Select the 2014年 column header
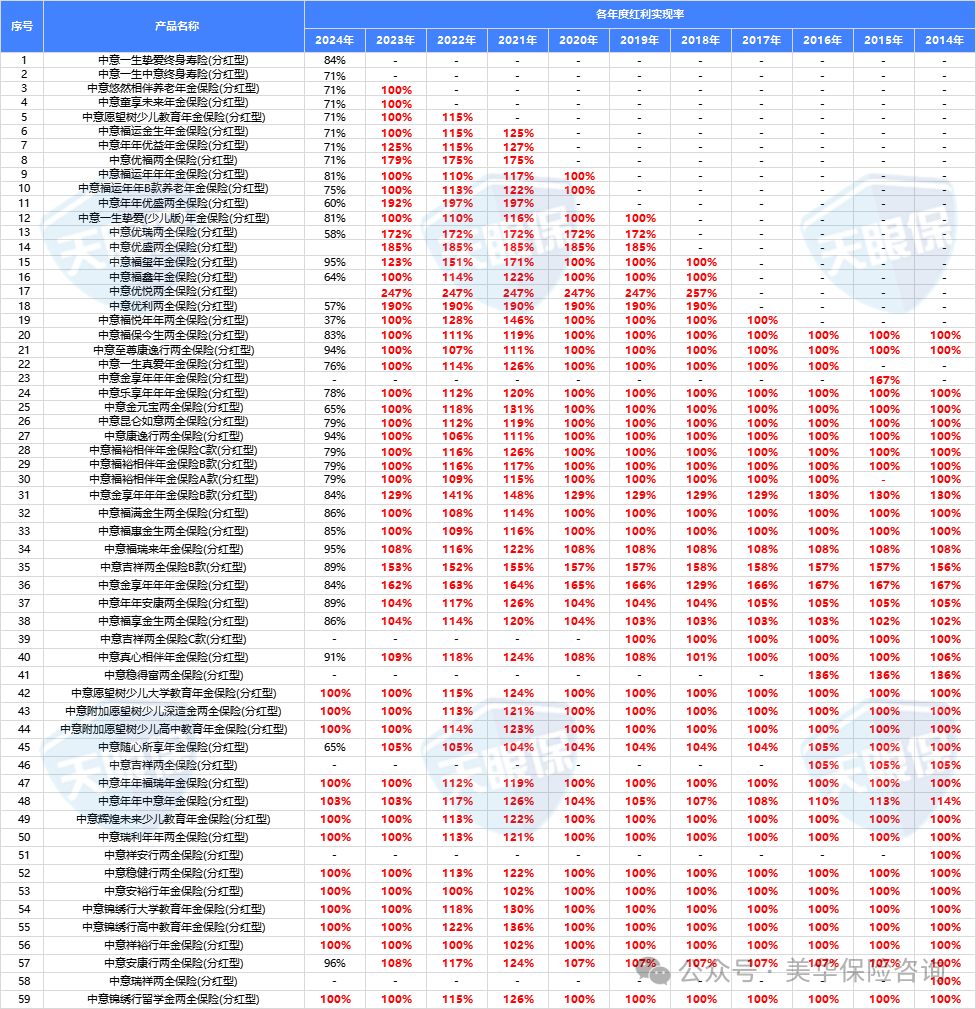Screen dimensions: 976x1009 (x=944, y=41)
